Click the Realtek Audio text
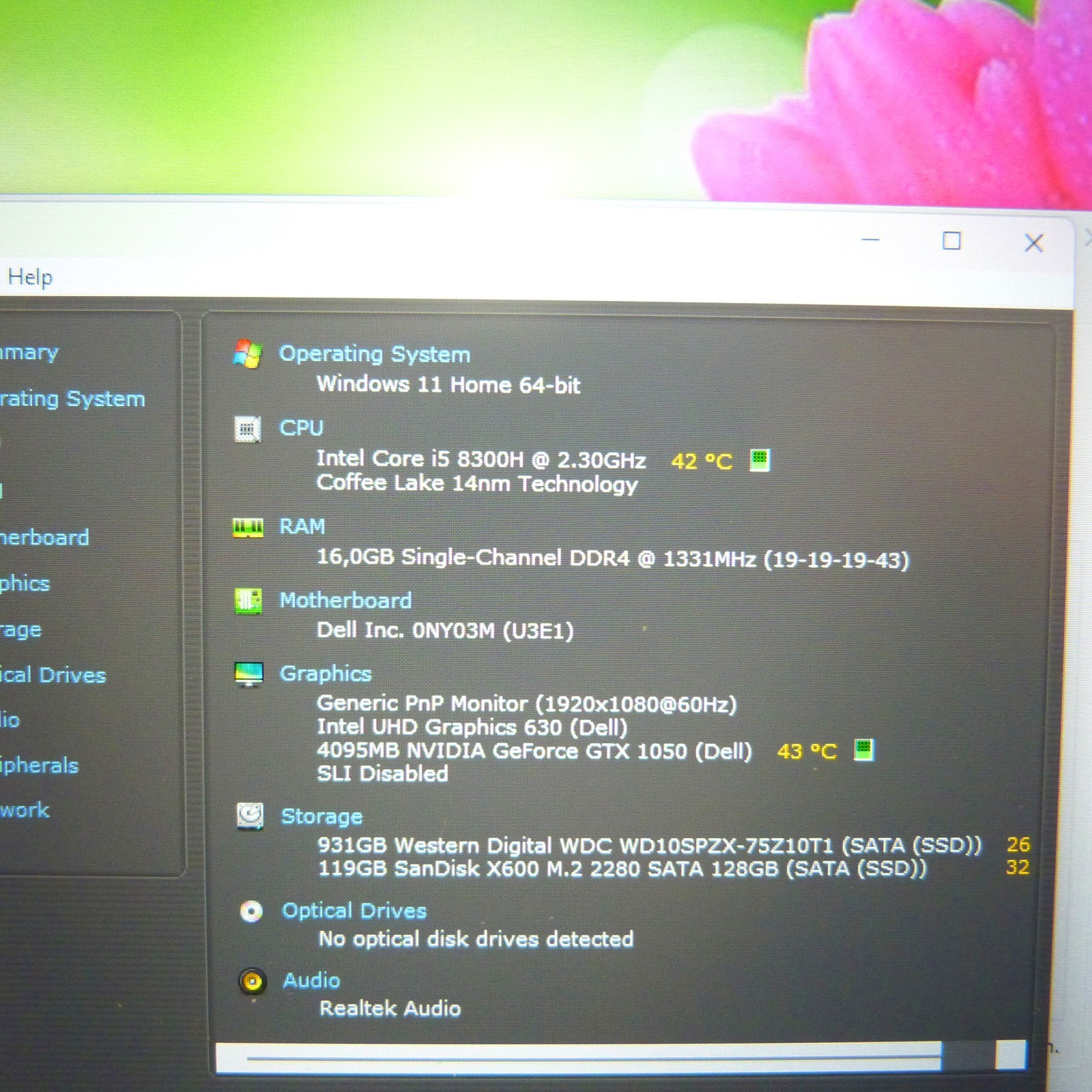The width and height of the screenshot is (1092, 1092). tap(390, 1009)
